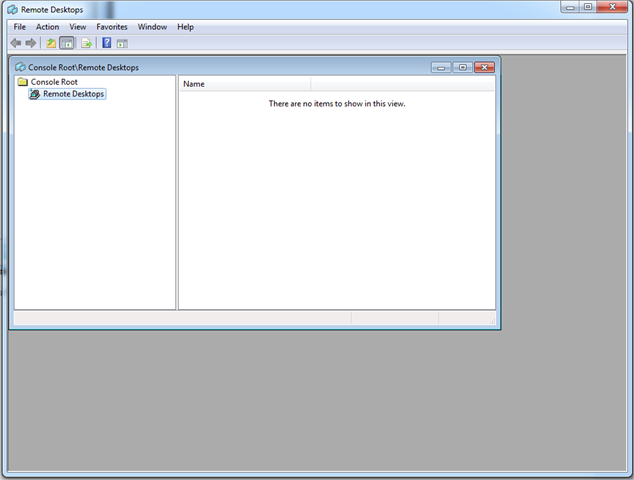Screen dimensions: 634x480
Task: Open the Favorites menu
Action: (x=112, y=27)
